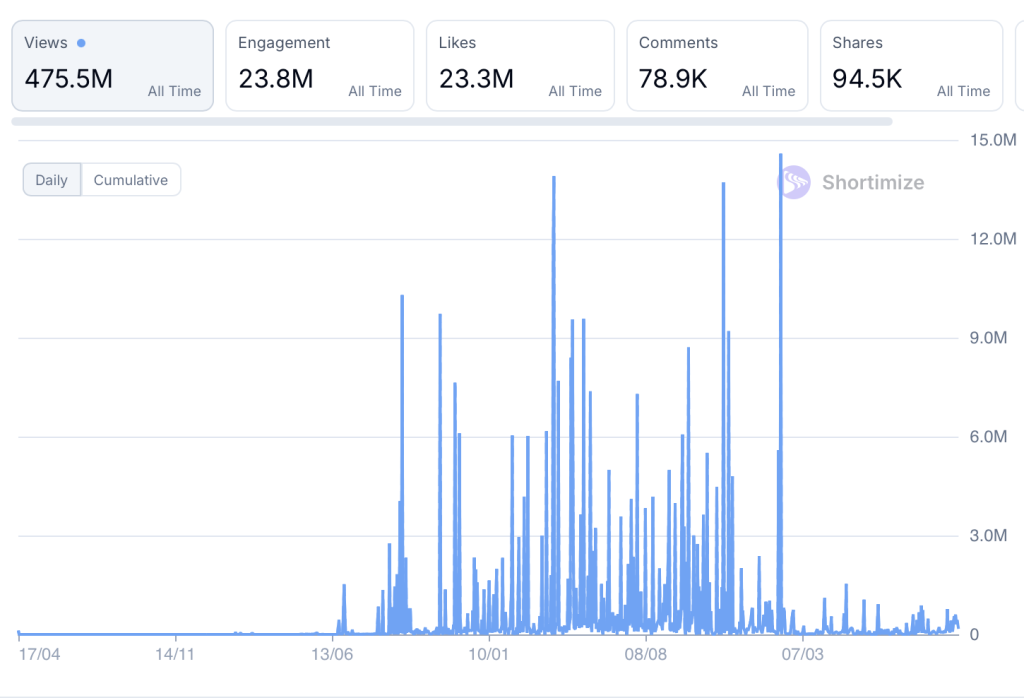Click the horizontal scrollbar under metric cards
Viewport: 1024px width, 698px height.
pos(451,122)
